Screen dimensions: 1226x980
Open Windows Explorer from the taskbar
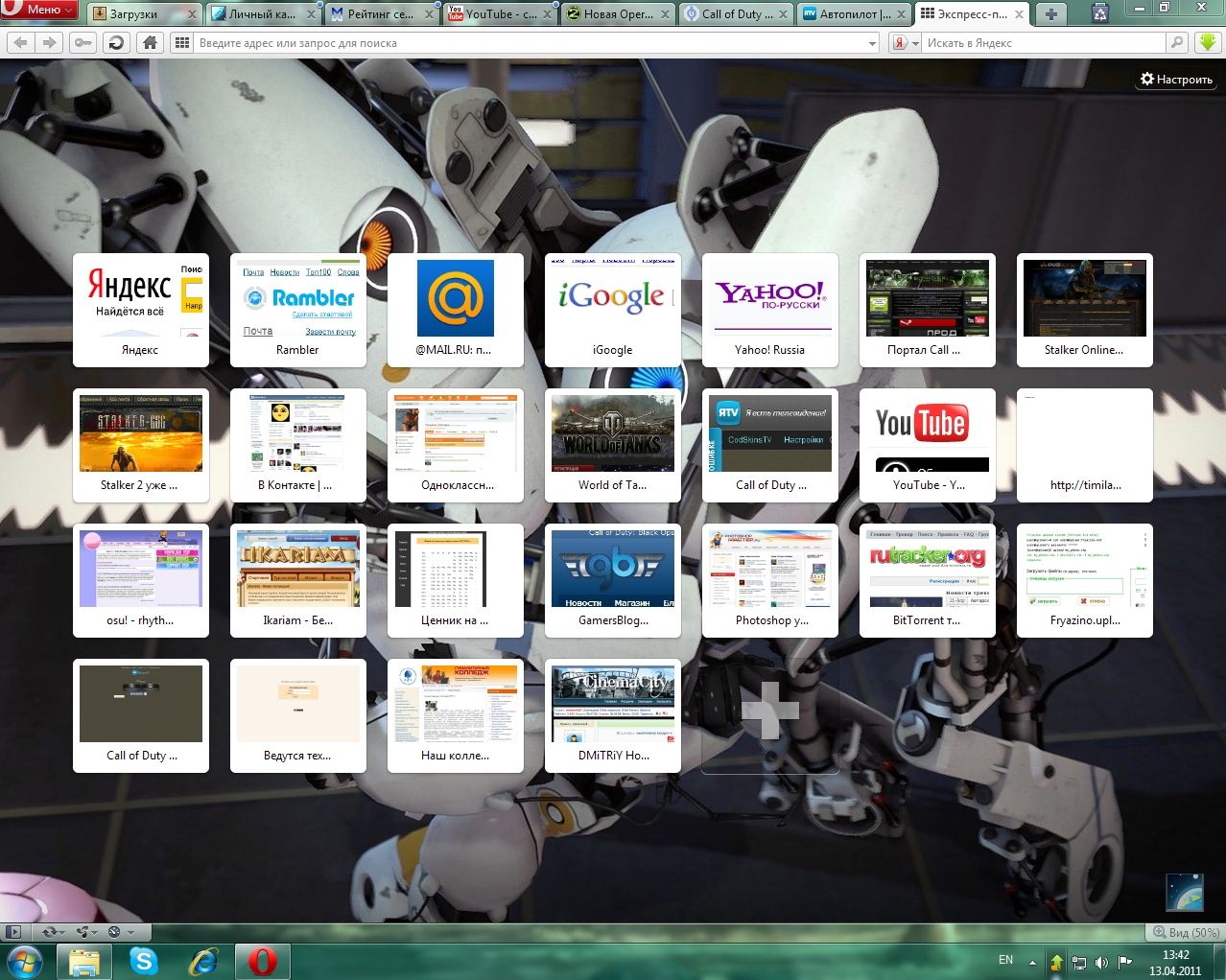[x=84, y=961]
